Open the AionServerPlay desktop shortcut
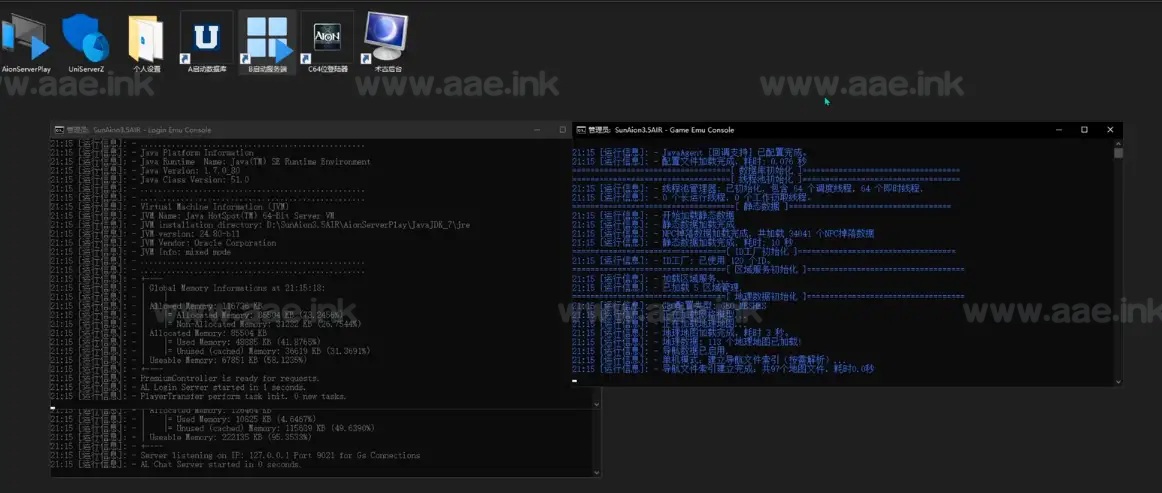This screenshot has width=1162, height=493. (26, 40)
